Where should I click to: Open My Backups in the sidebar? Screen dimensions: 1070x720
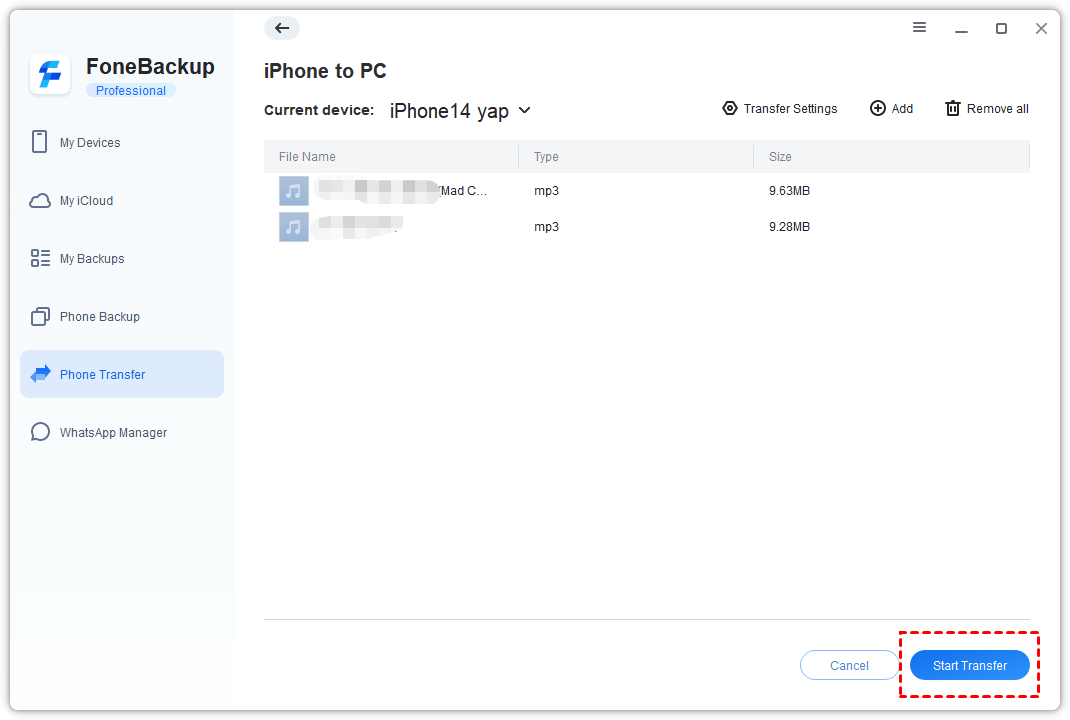92,259
